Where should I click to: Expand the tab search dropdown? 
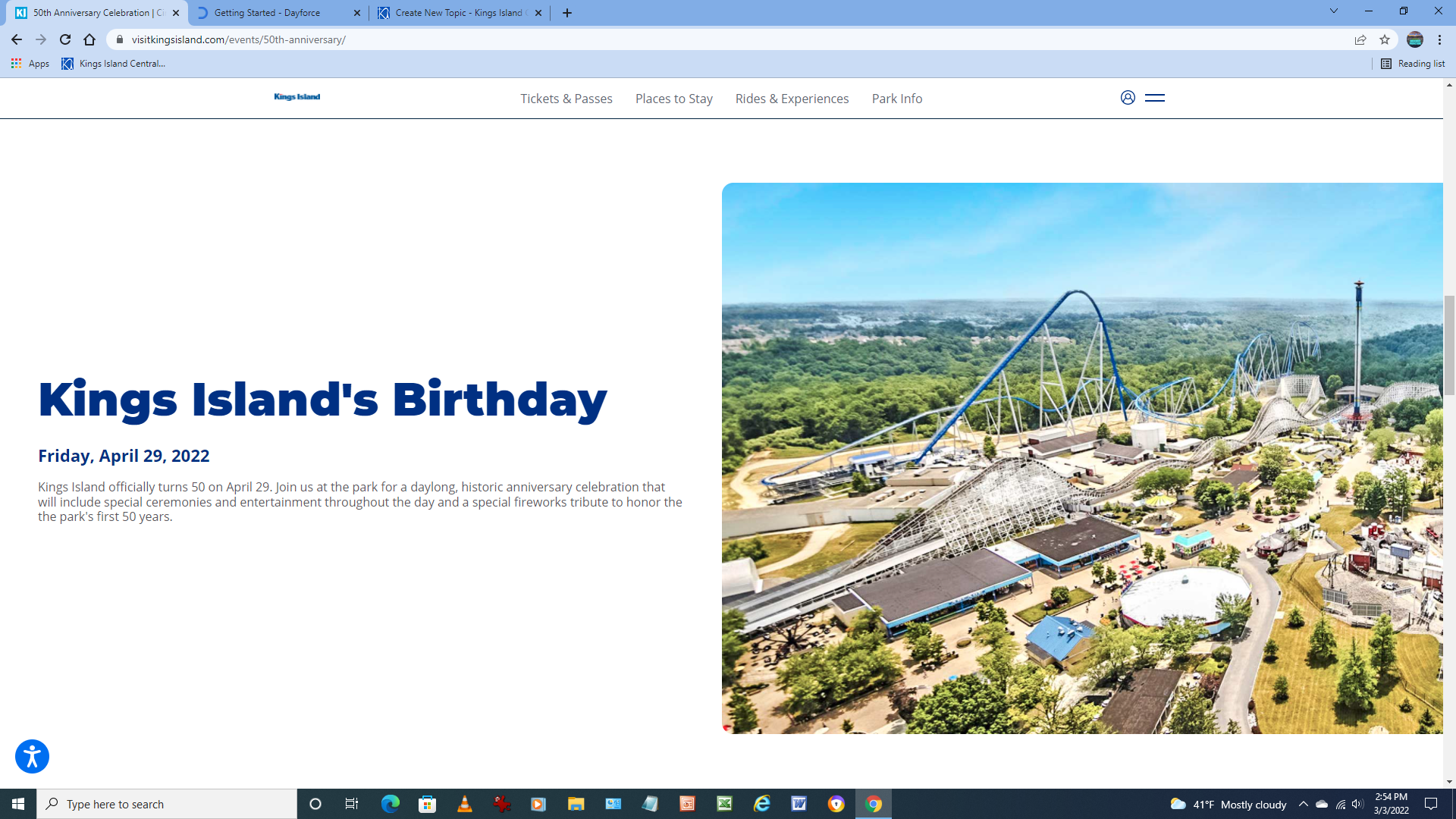(1334, 11)
